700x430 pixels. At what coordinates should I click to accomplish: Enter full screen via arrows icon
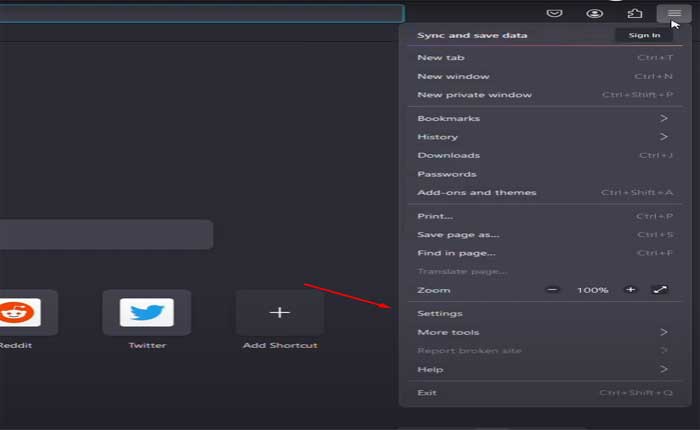[x=660, y=290]
